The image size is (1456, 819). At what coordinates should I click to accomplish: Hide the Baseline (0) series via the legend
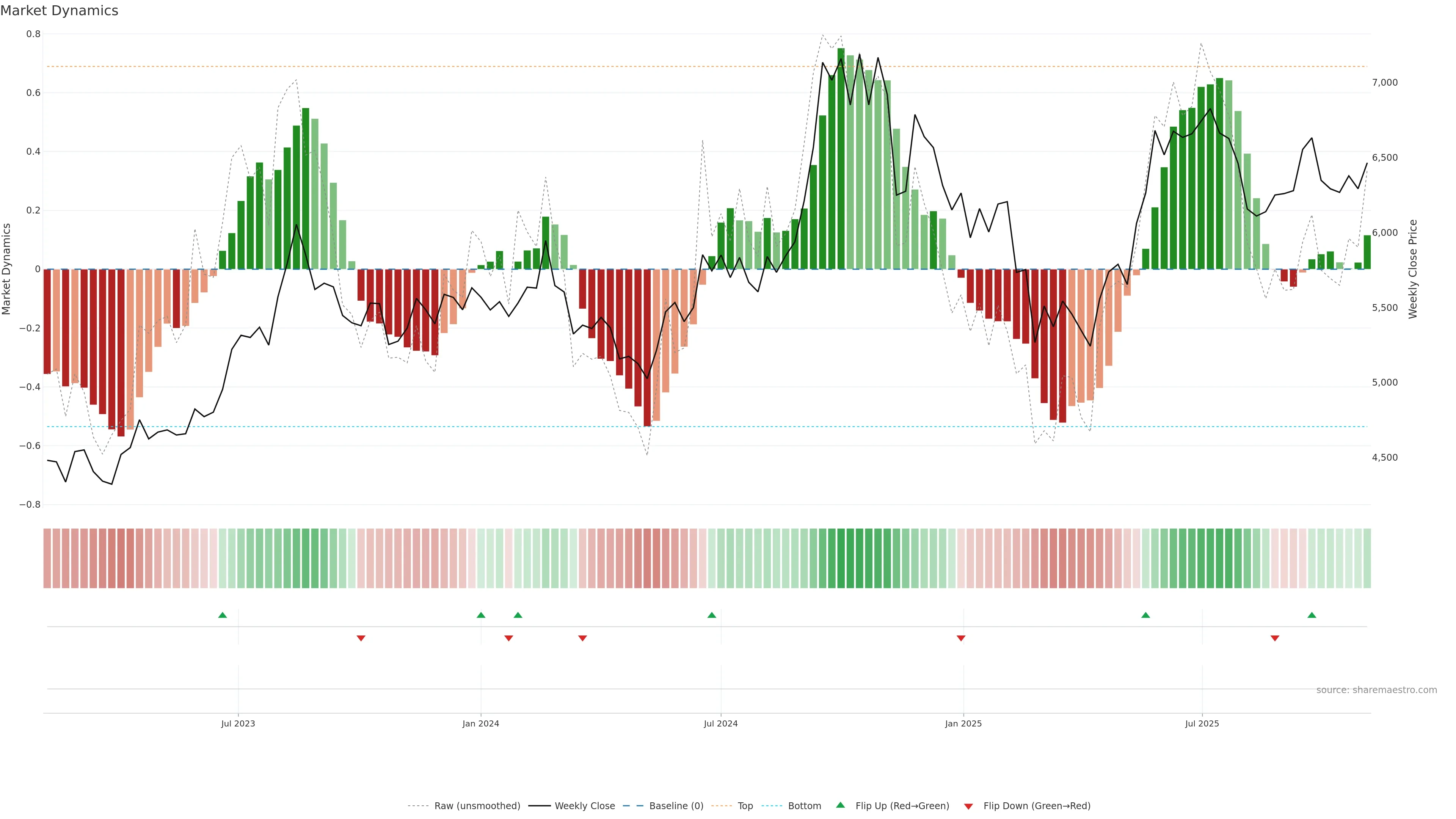click(676, 806)
